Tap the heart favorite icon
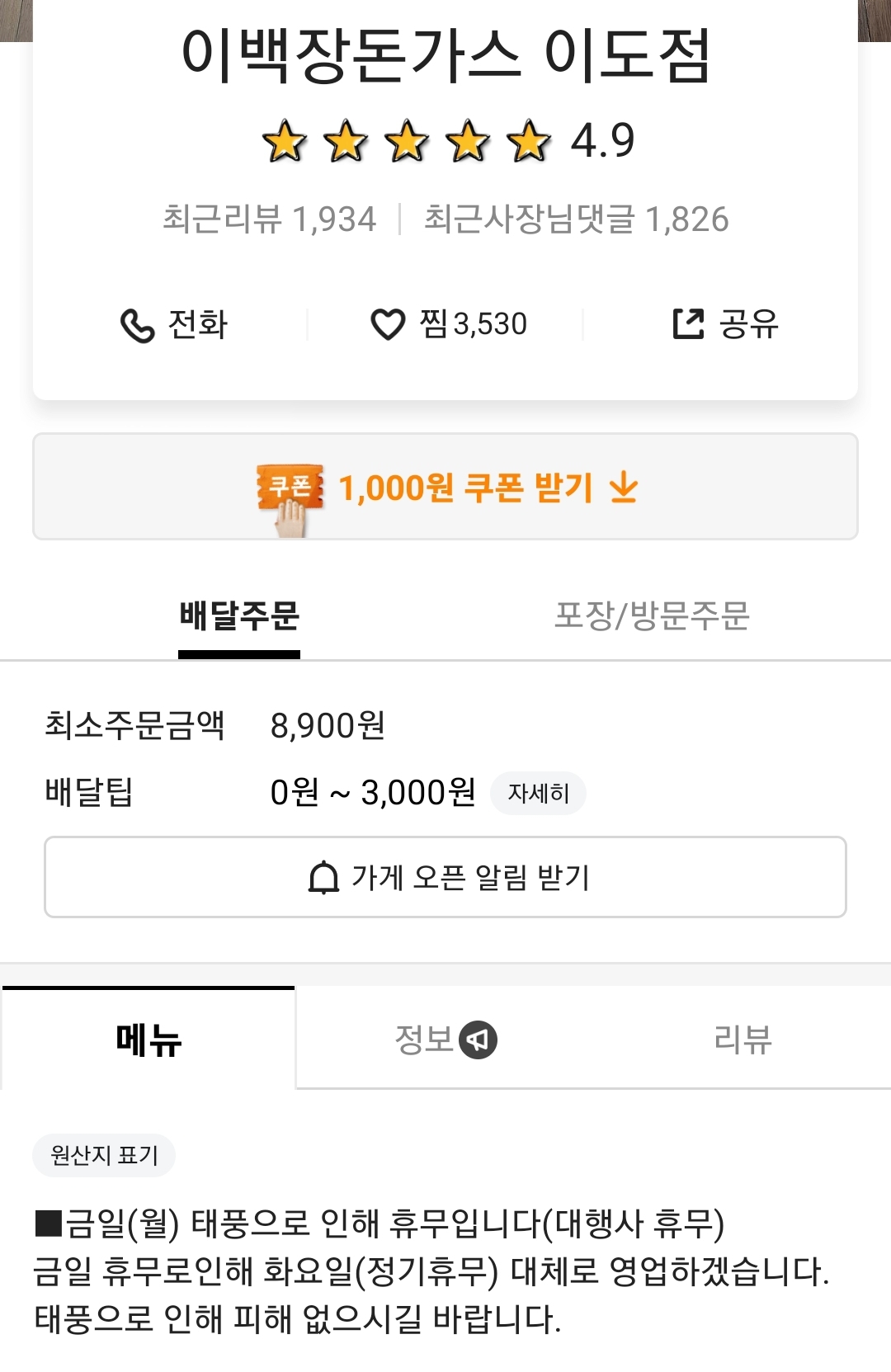This screenshot has height=1372, width=891. 388,324
